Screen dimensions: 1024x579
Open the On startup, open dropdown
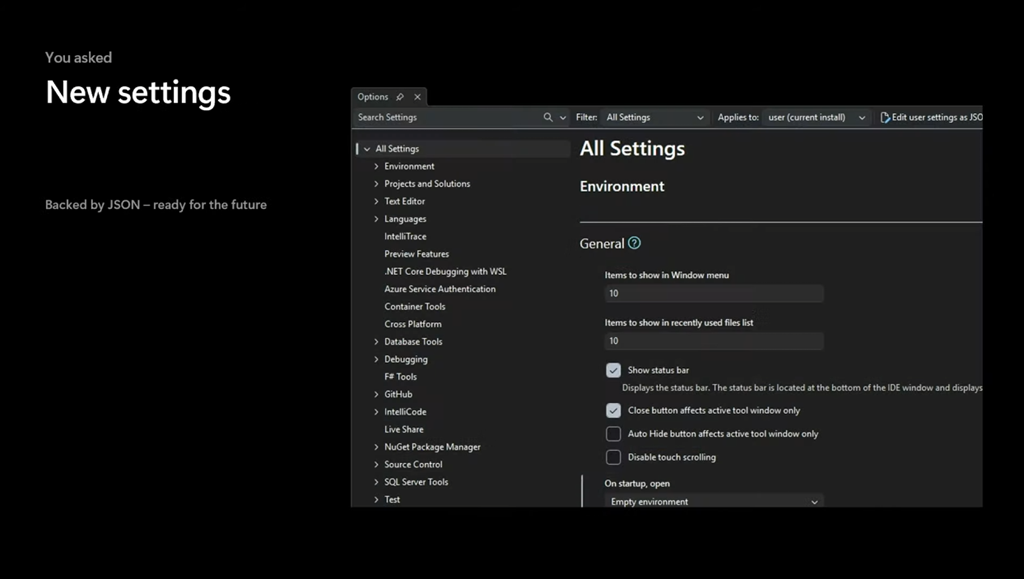tap(714, 501)
